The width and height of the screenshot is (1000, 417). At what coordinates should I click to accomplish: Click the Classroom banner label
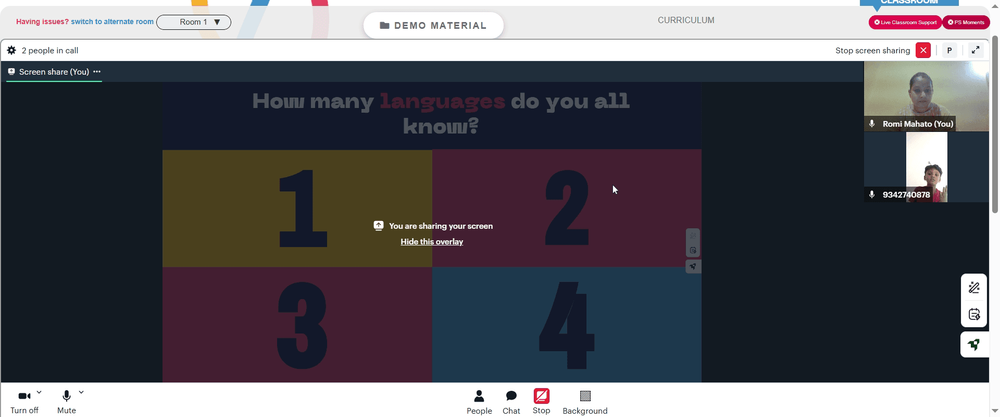tap(909, 3)
